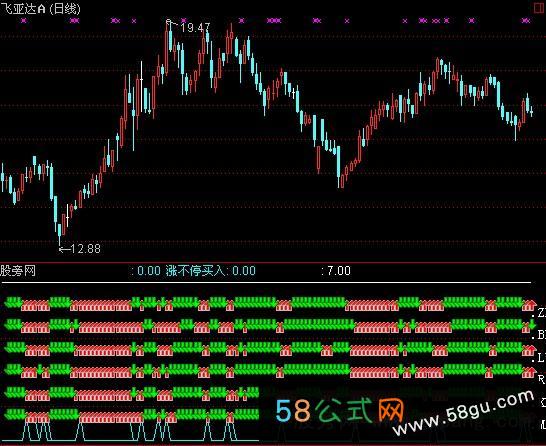Click the 涨不停买入: 0.00 indicator readout

[210, 271]
